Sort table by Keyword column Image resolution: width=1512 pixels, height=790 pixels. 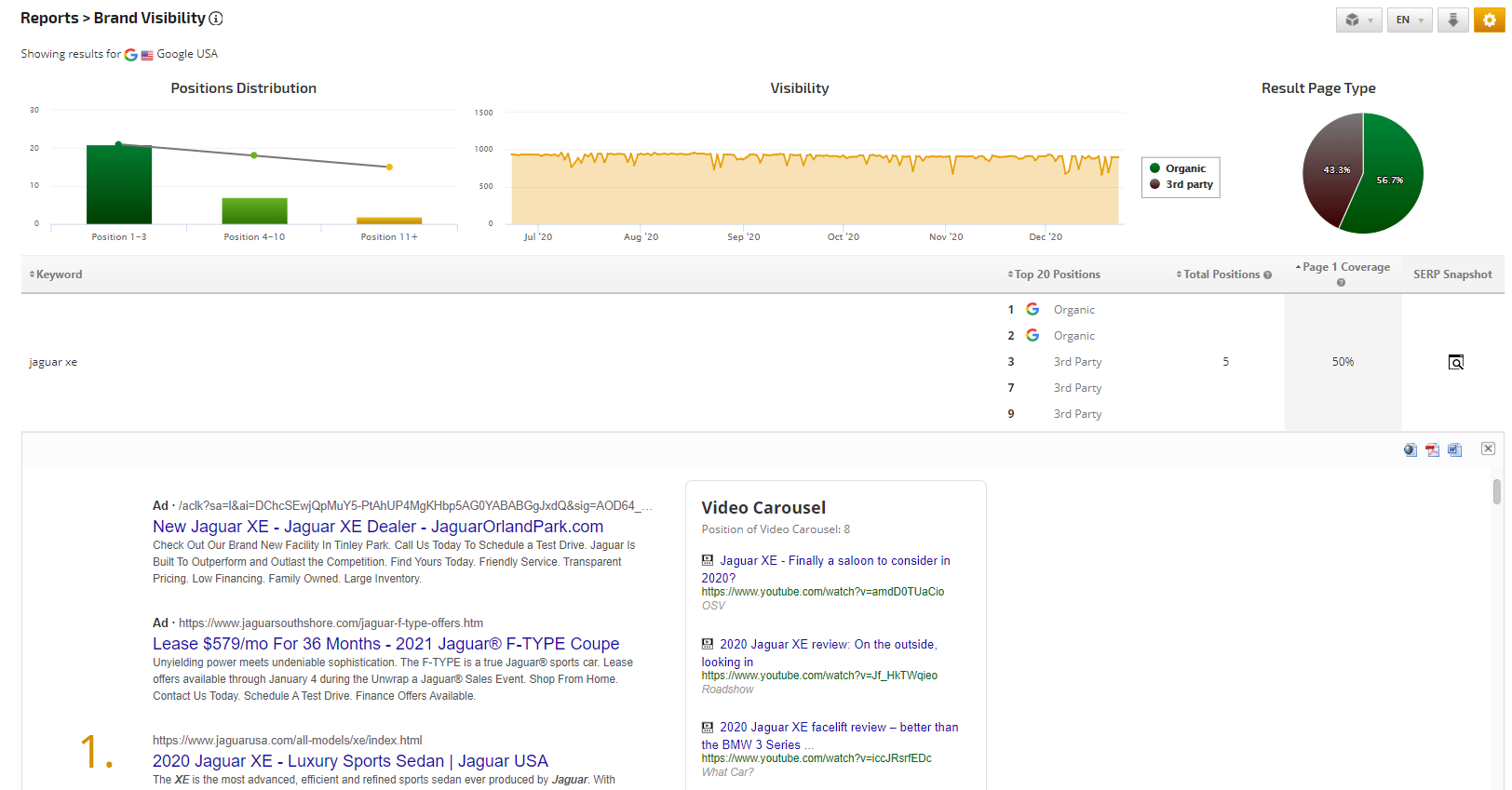coord(56,274)
